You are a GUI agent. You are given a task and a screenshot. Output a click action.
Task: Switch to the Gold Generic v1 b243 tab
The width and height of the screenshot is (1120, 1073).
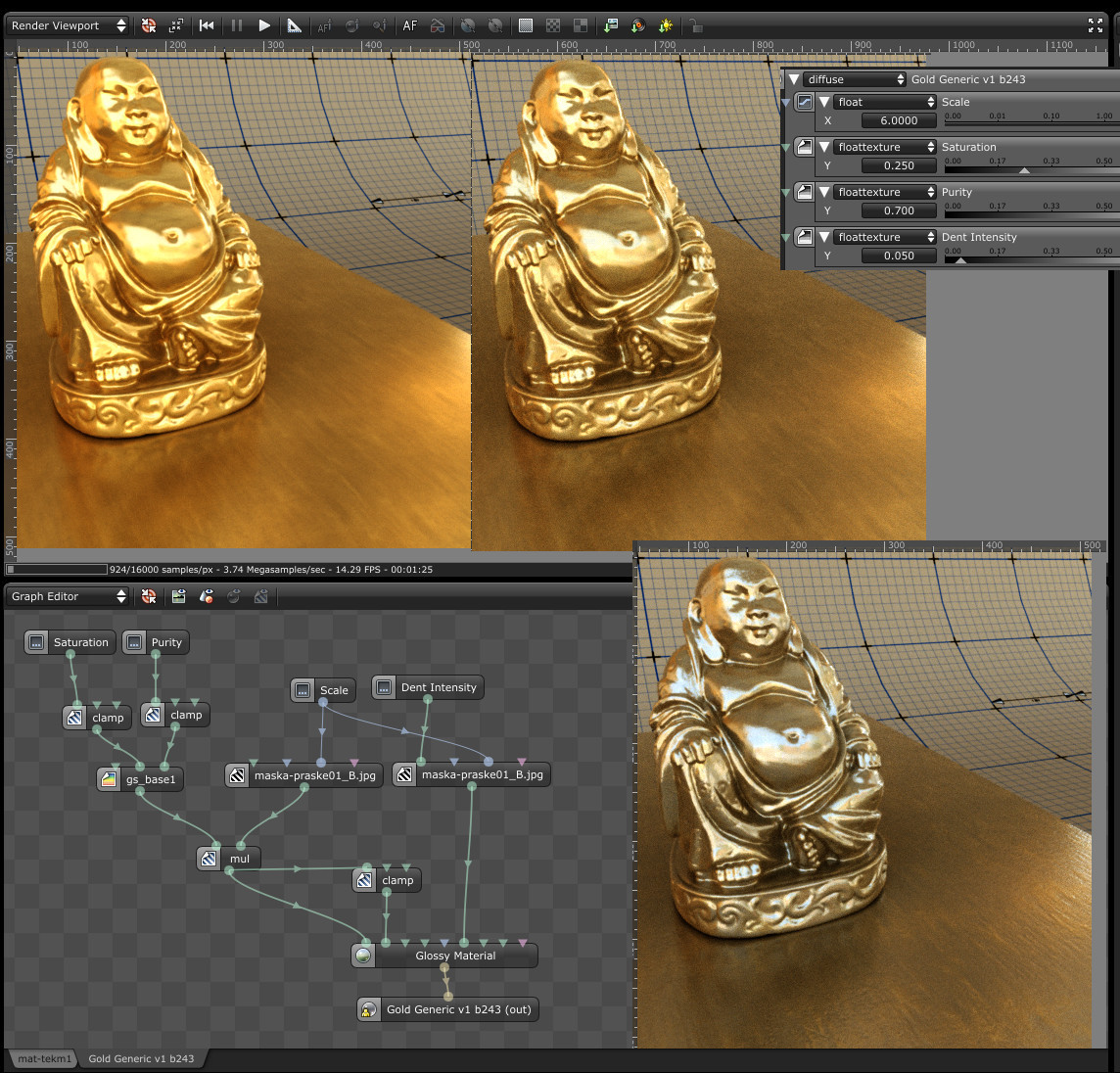click(x=141, y=1058)
